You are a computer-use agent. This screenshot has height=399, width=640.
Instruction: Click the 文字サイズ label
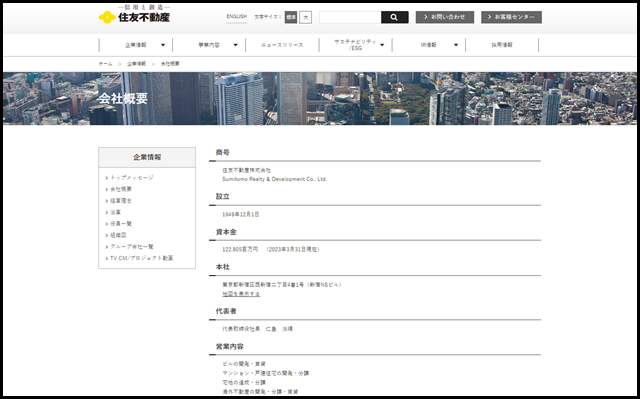[268, 17]
